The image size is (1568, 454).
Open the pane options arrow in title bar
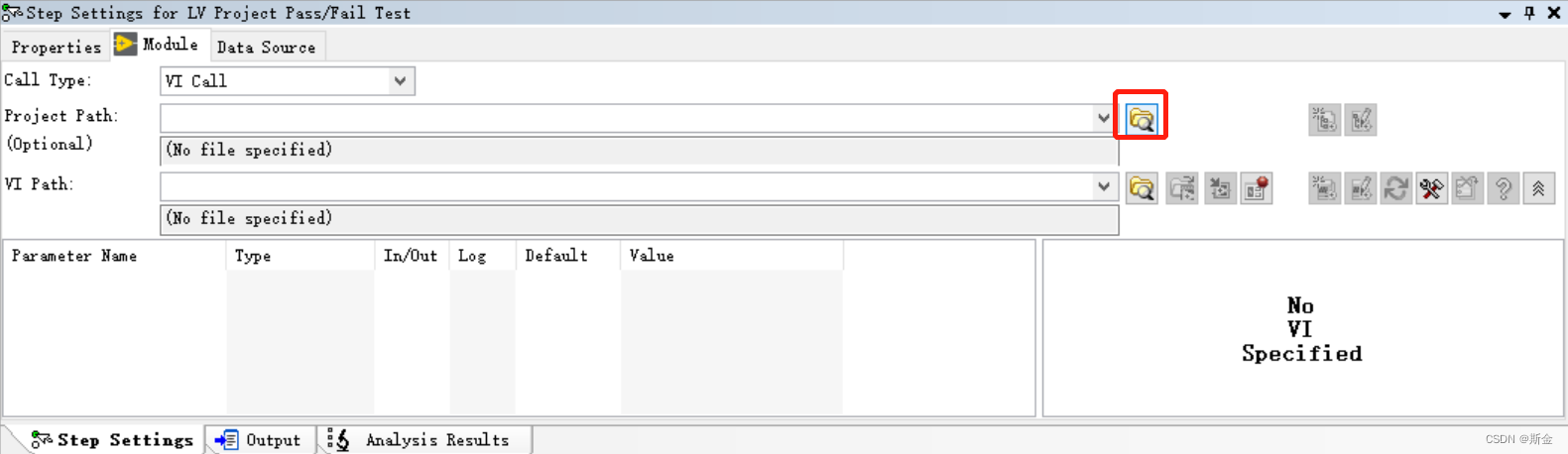[x=1505, y=14]
